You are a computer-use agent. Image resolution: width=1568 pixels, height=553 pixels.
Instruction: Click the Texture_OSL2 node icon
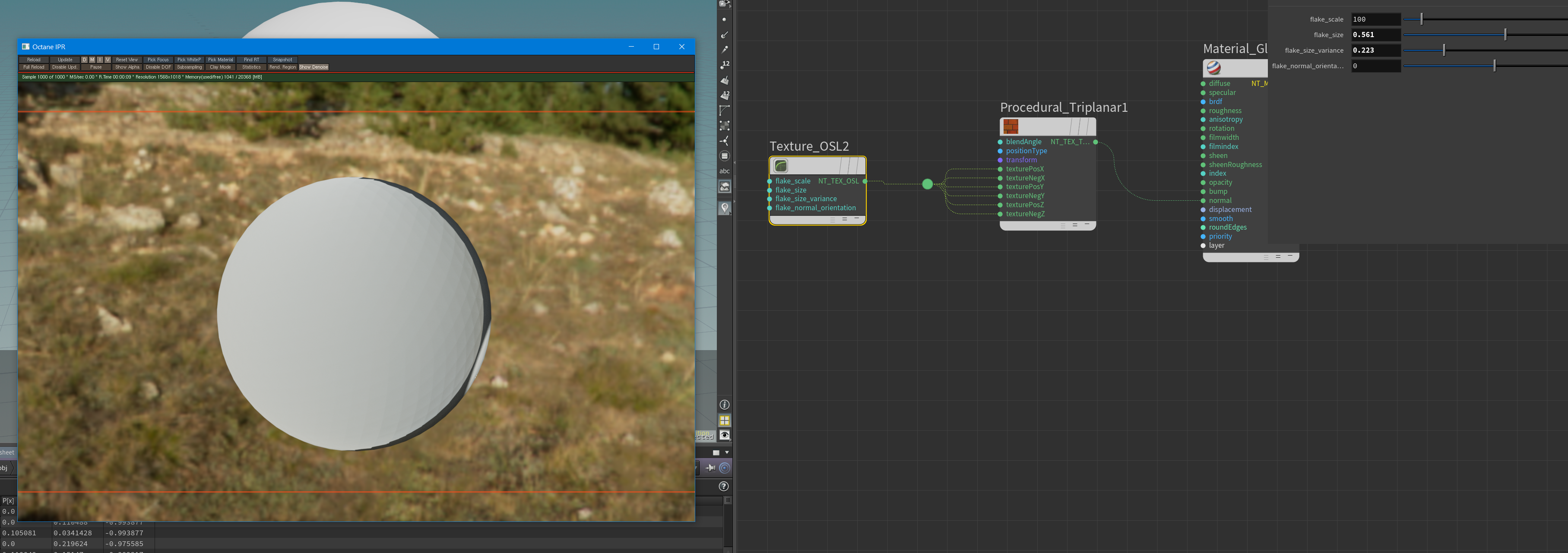click(780, 165)
